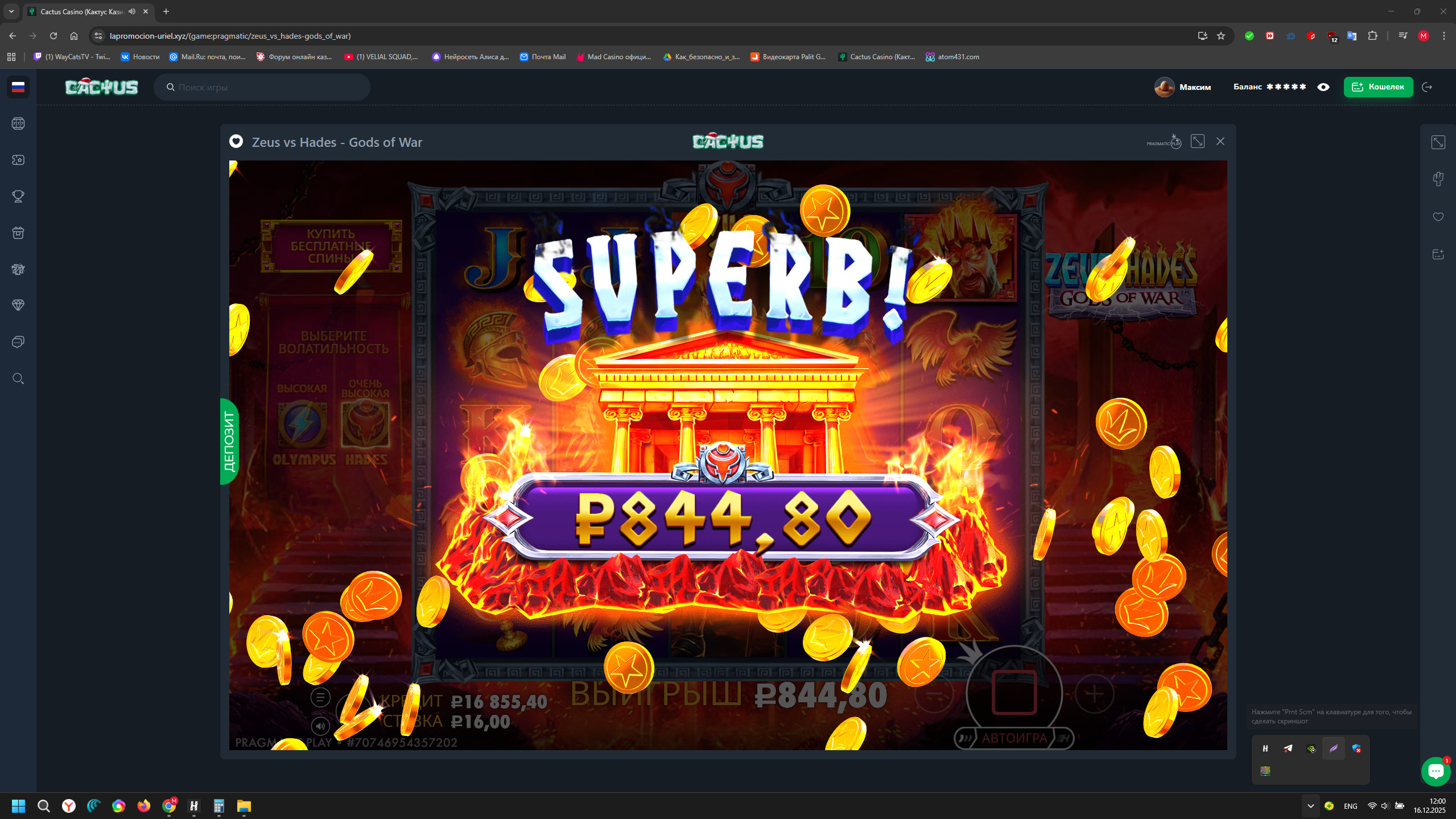
Task: Expand hidden system tray icons chevron
Action: (1311, 806)
